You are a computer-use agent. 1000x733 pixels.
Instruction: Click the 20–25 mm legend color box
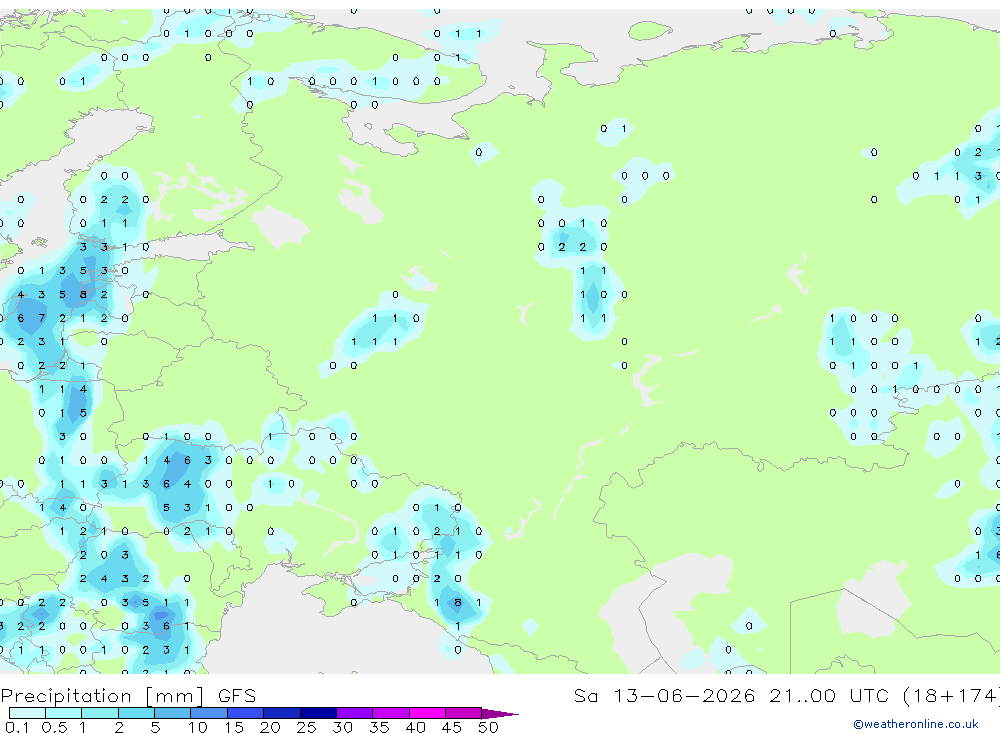tap(282, 713)
